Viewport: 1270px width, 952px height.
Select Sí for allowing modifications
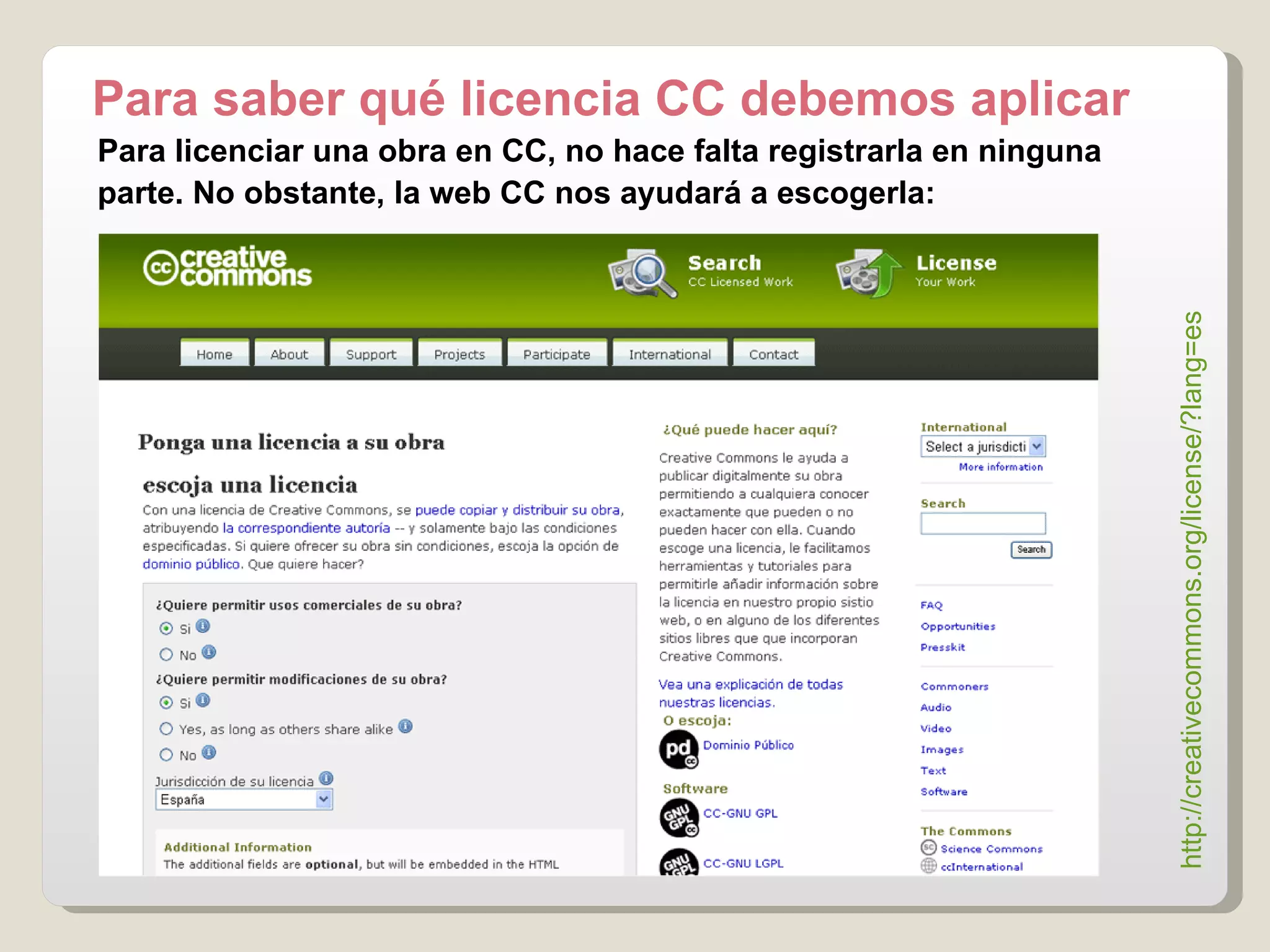tap(166, 703)
